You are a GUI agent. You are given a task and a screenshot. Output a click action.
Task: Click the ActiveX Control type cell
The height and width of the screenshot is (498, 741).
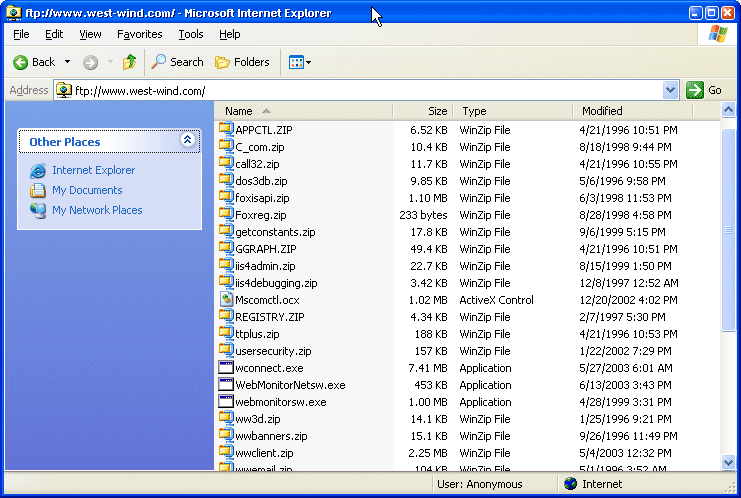pos(496,300)
